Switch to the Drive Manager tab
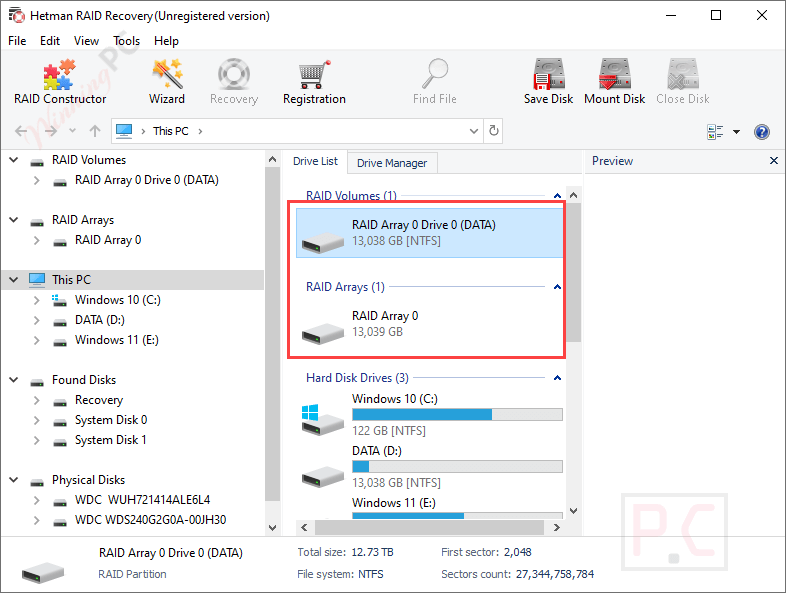 [x=392, y=163]
